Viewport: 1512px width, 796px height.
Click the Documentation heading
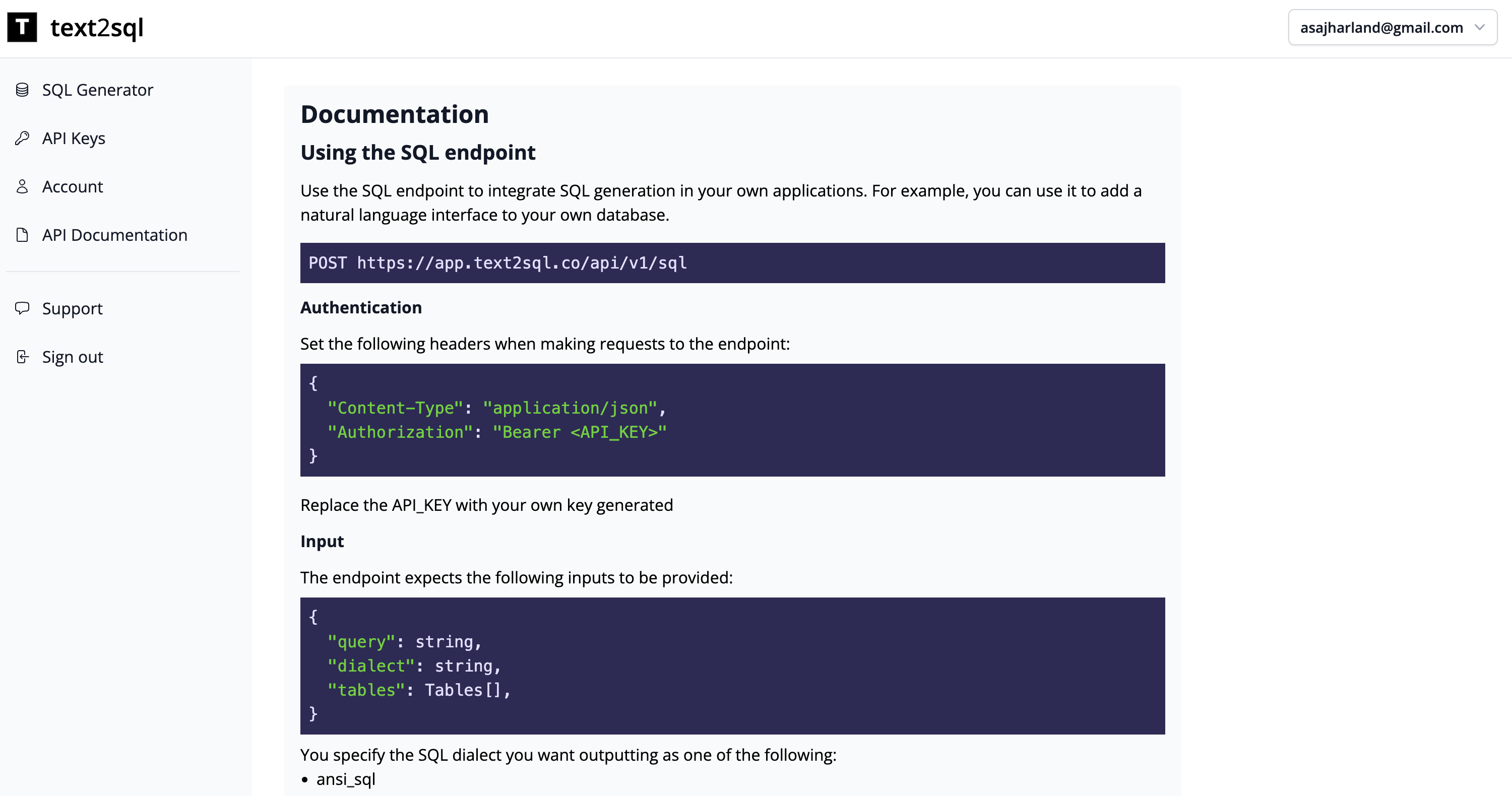click(x=395, y=114)
